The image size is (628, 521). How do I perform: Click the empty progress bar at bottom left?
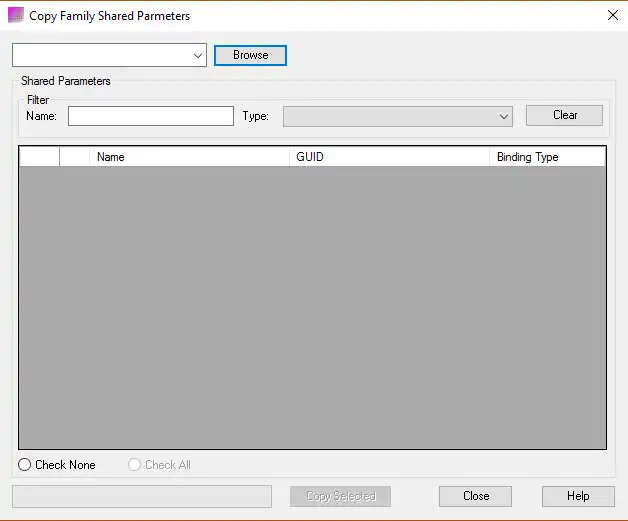click(142, 496)
